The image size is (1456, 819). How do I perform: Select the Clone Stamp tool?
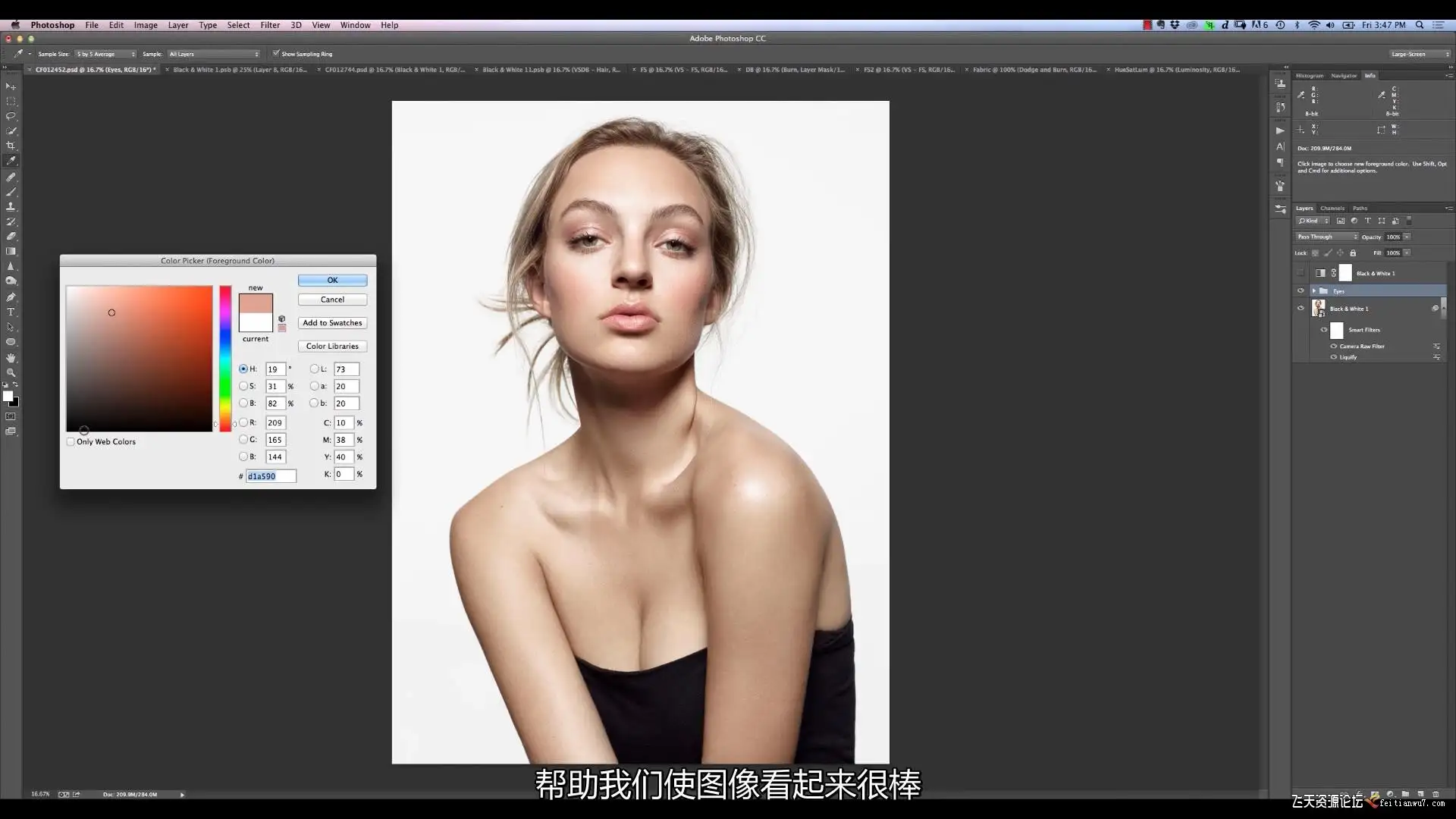(x=11, y=206)
